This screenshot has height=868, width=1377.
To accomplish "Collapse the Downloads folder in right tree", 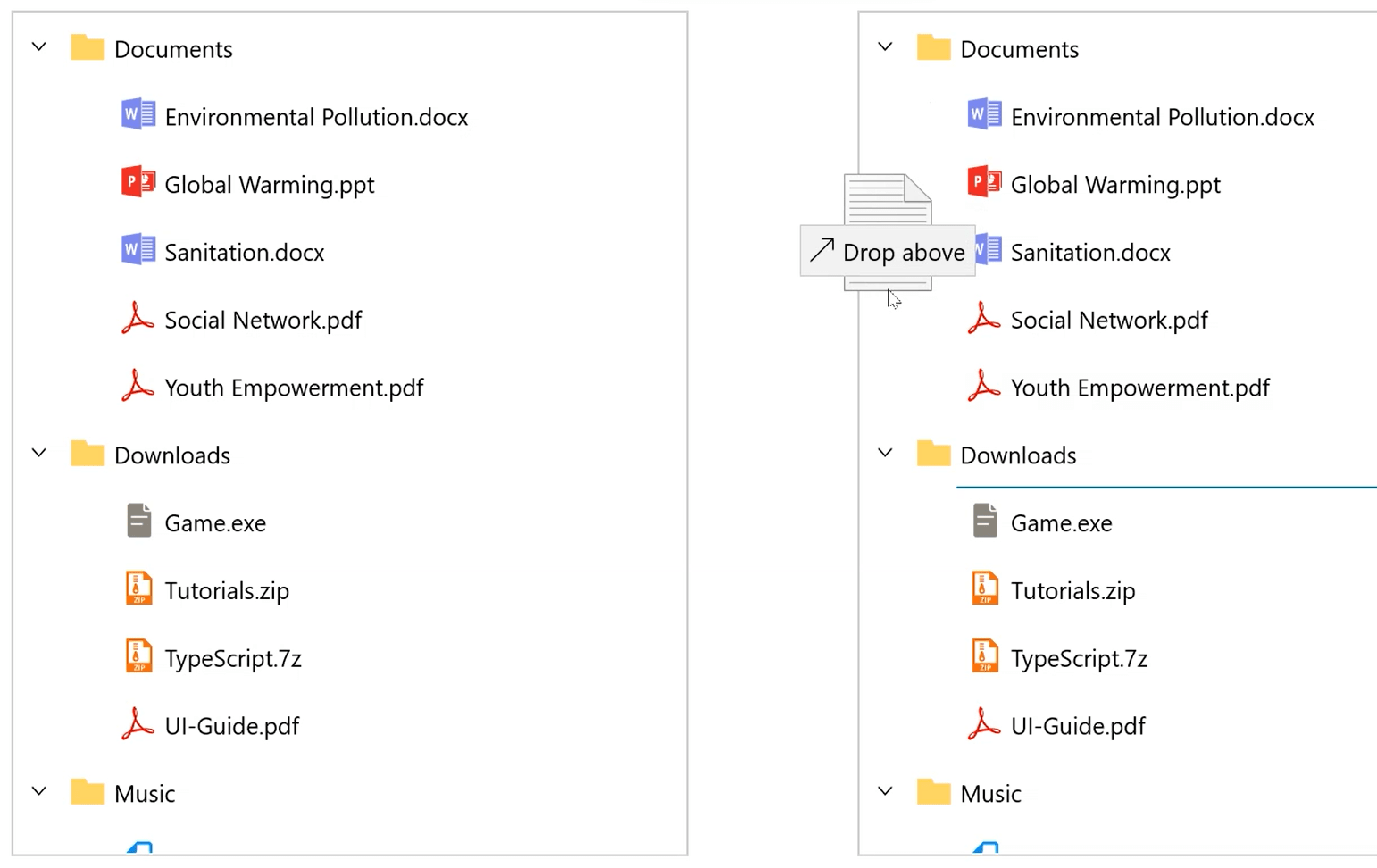I will pyautogui.click(x=885, y=453).
